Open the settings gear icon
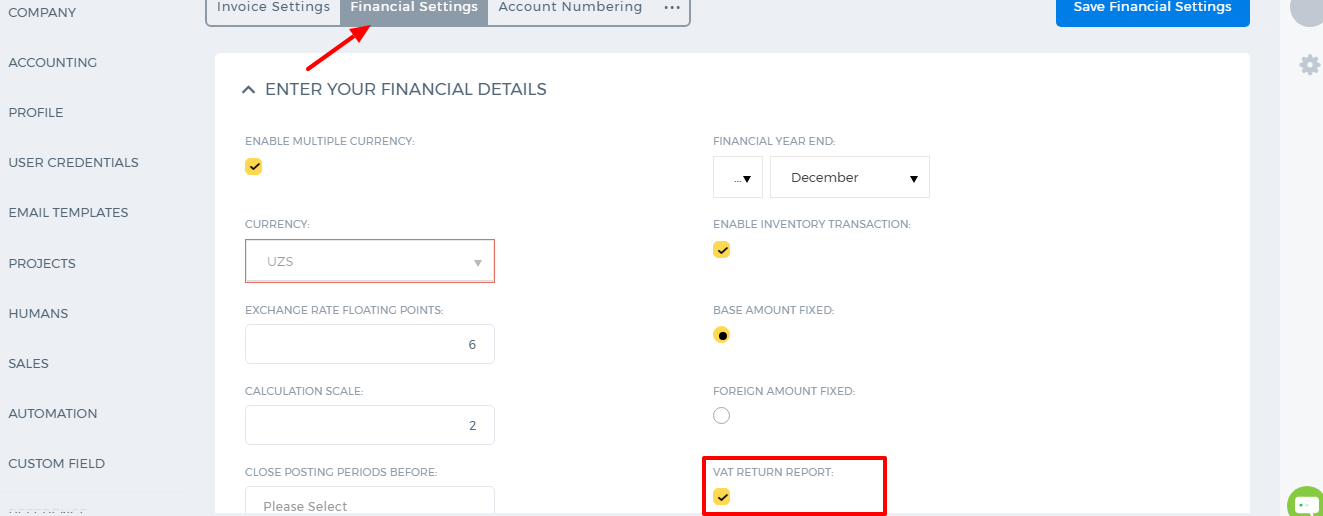The image size is (1323, 516). click(1309, 65)
